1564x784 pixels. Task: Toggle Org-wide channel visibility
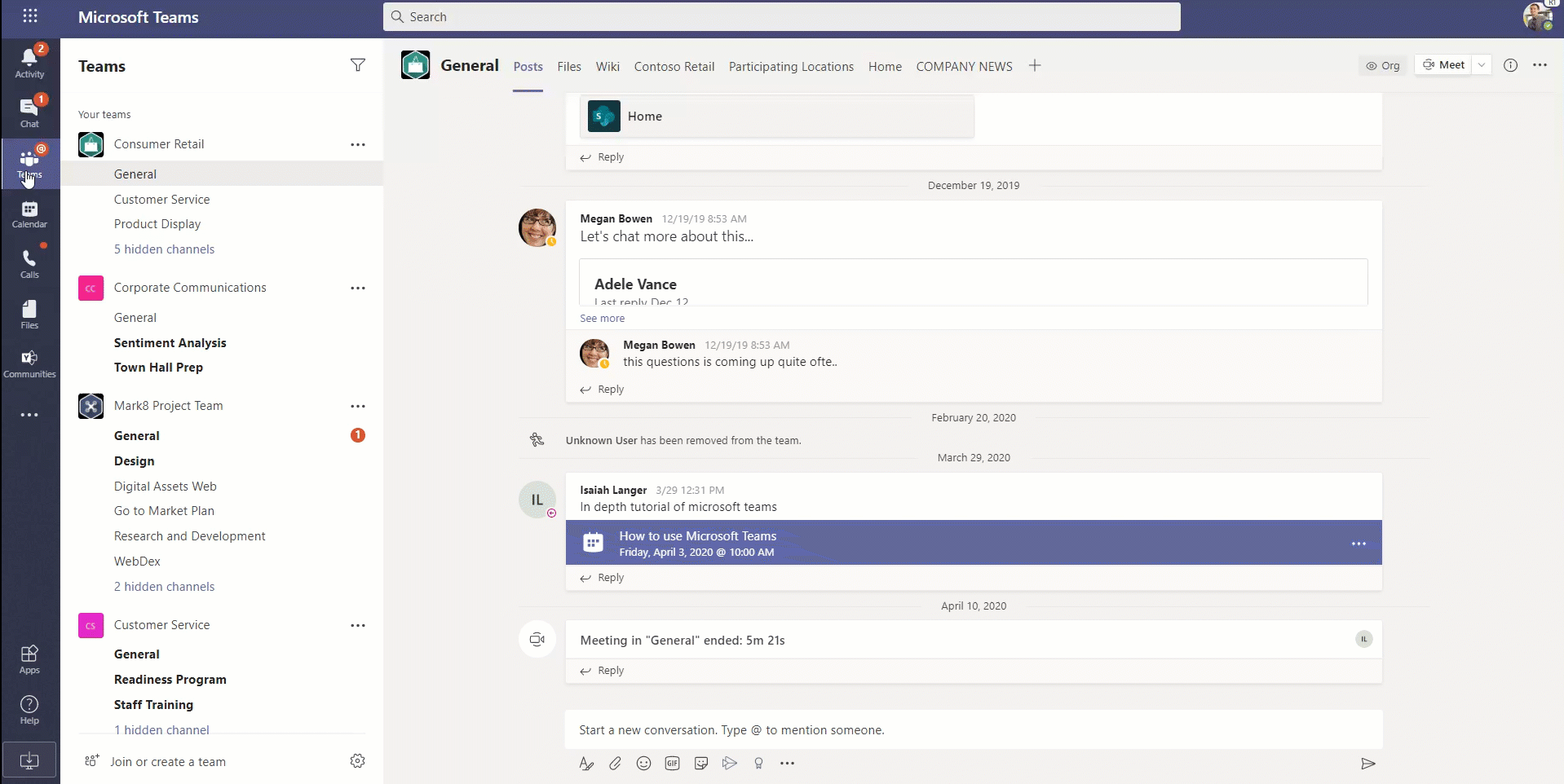tap(1382, 65)
